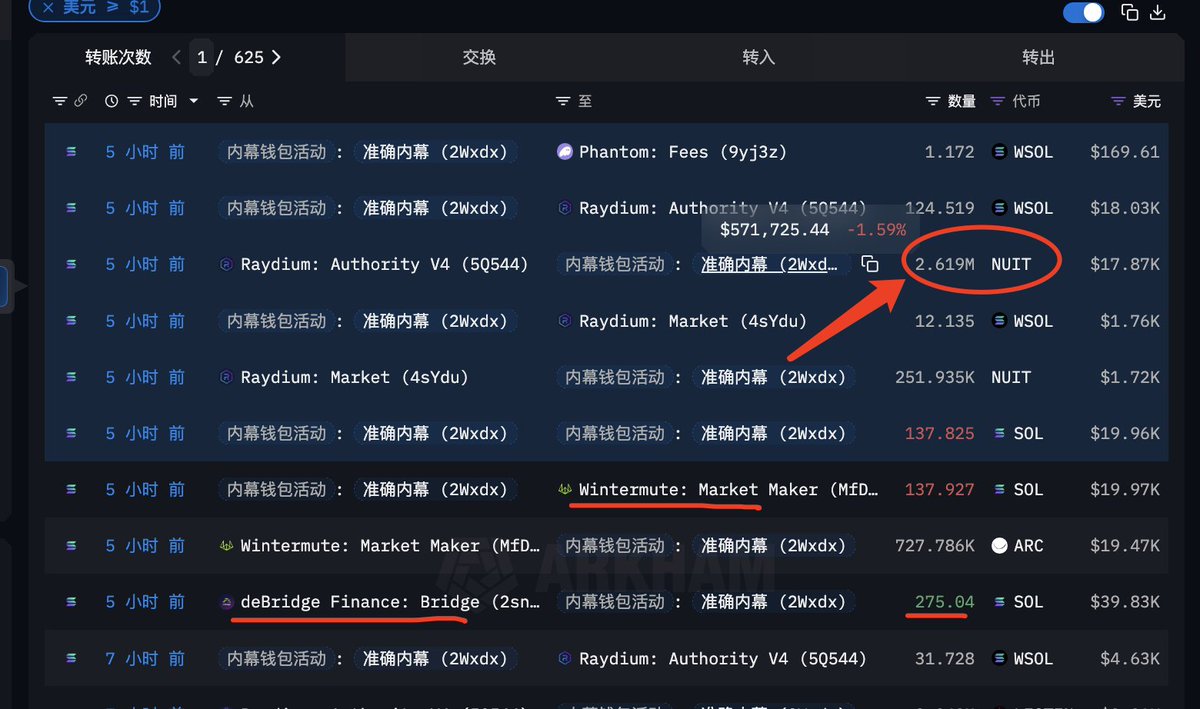The image size is (1200, 709).
Task: Open the 至 (to) column filter
Action: pos(563,101)
